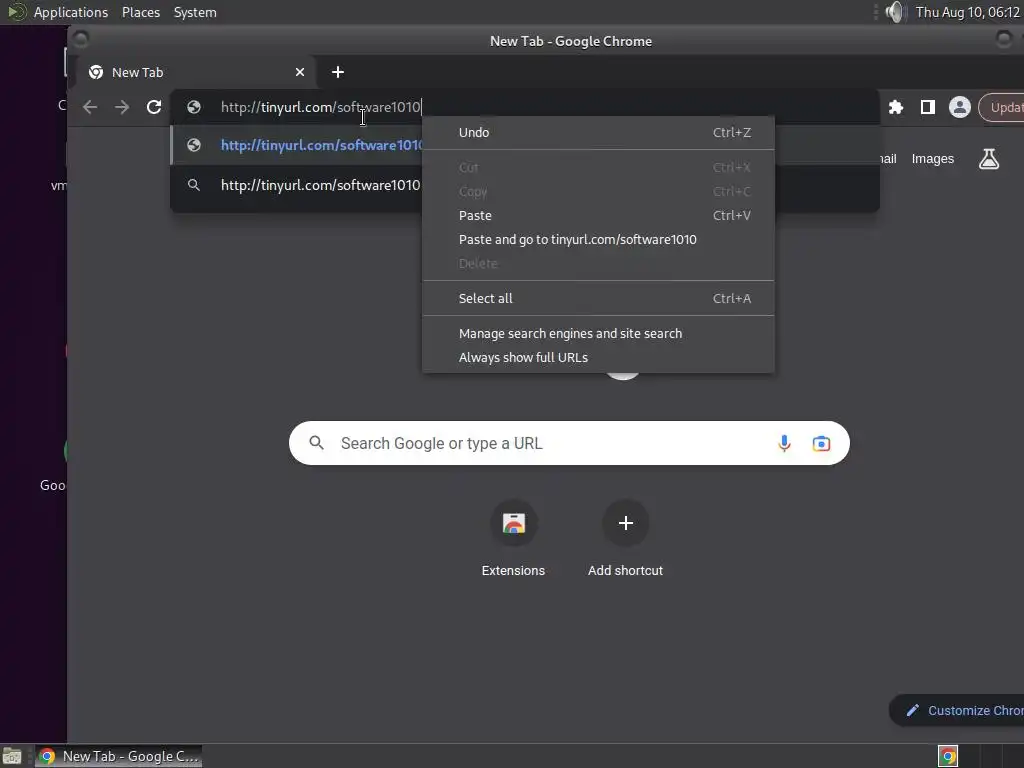Select the blue tinyurl URL suggestion

coord(297,145)
